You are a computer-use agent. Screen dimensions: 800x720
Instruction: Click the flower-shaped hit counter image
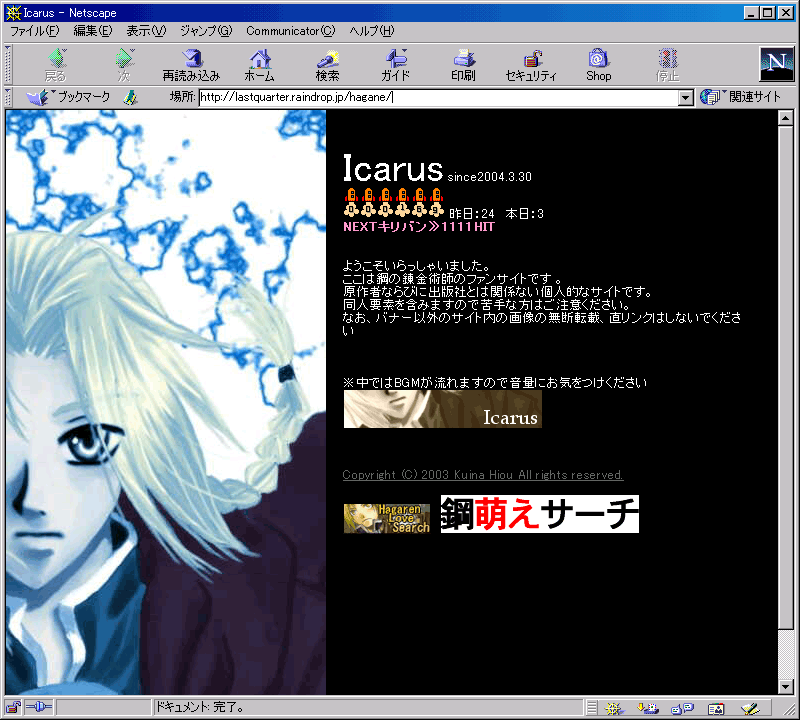(393, 203)
